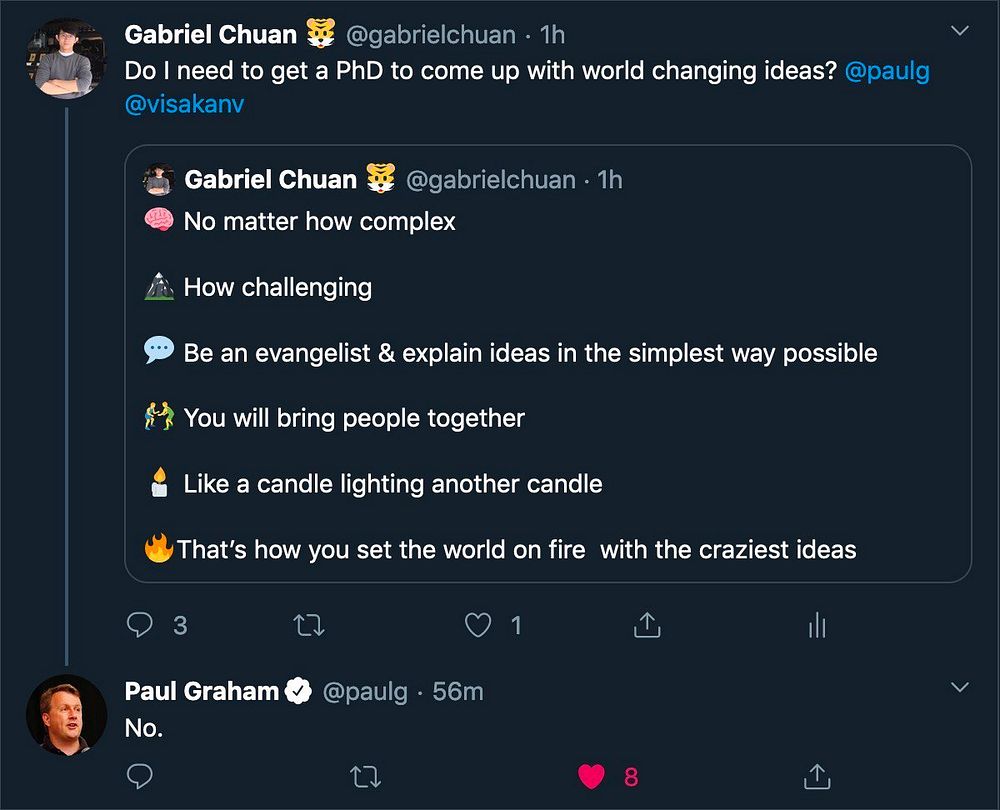Like Gabriel Chuan's tweet with 1 like
The width and height of the screenshot is (1000, 810).
click(479, 626)
